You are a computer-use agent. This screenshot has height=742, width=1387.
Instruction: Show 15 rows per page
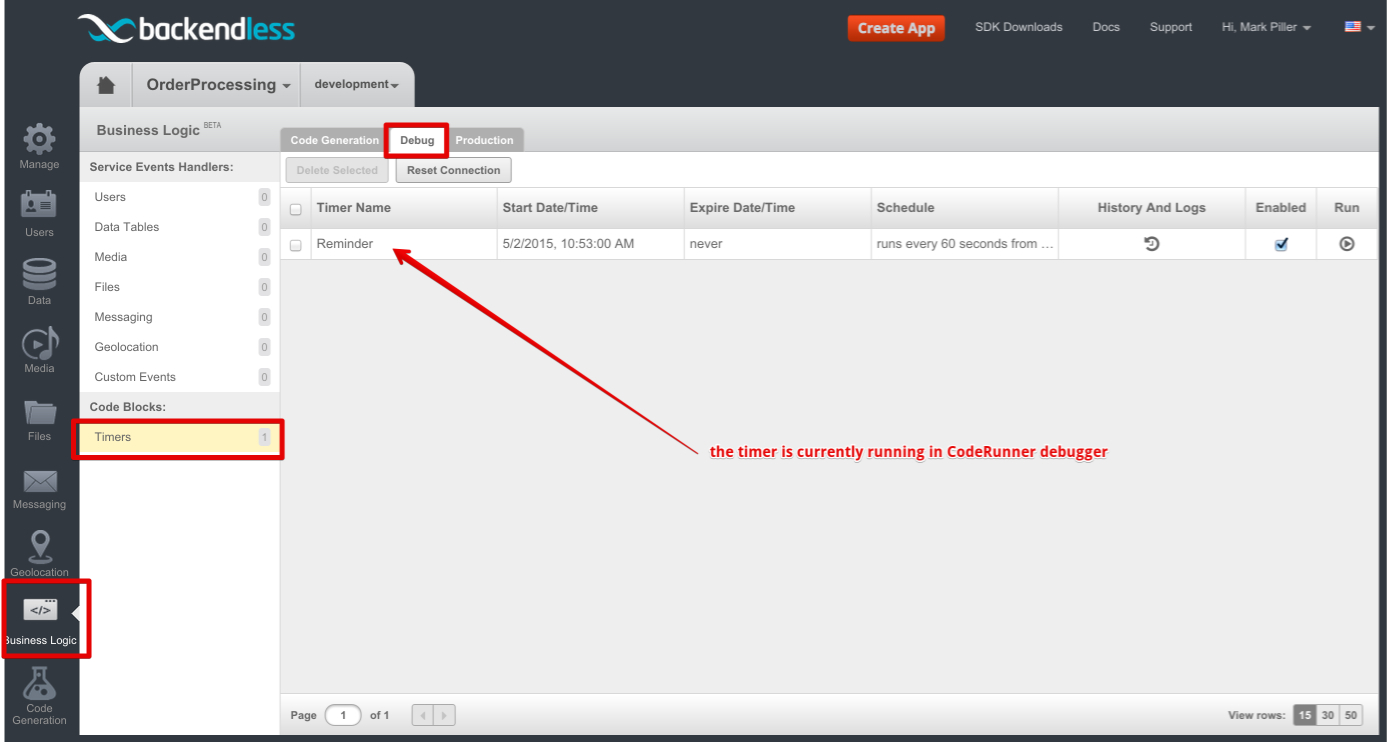coord(1305,715)
